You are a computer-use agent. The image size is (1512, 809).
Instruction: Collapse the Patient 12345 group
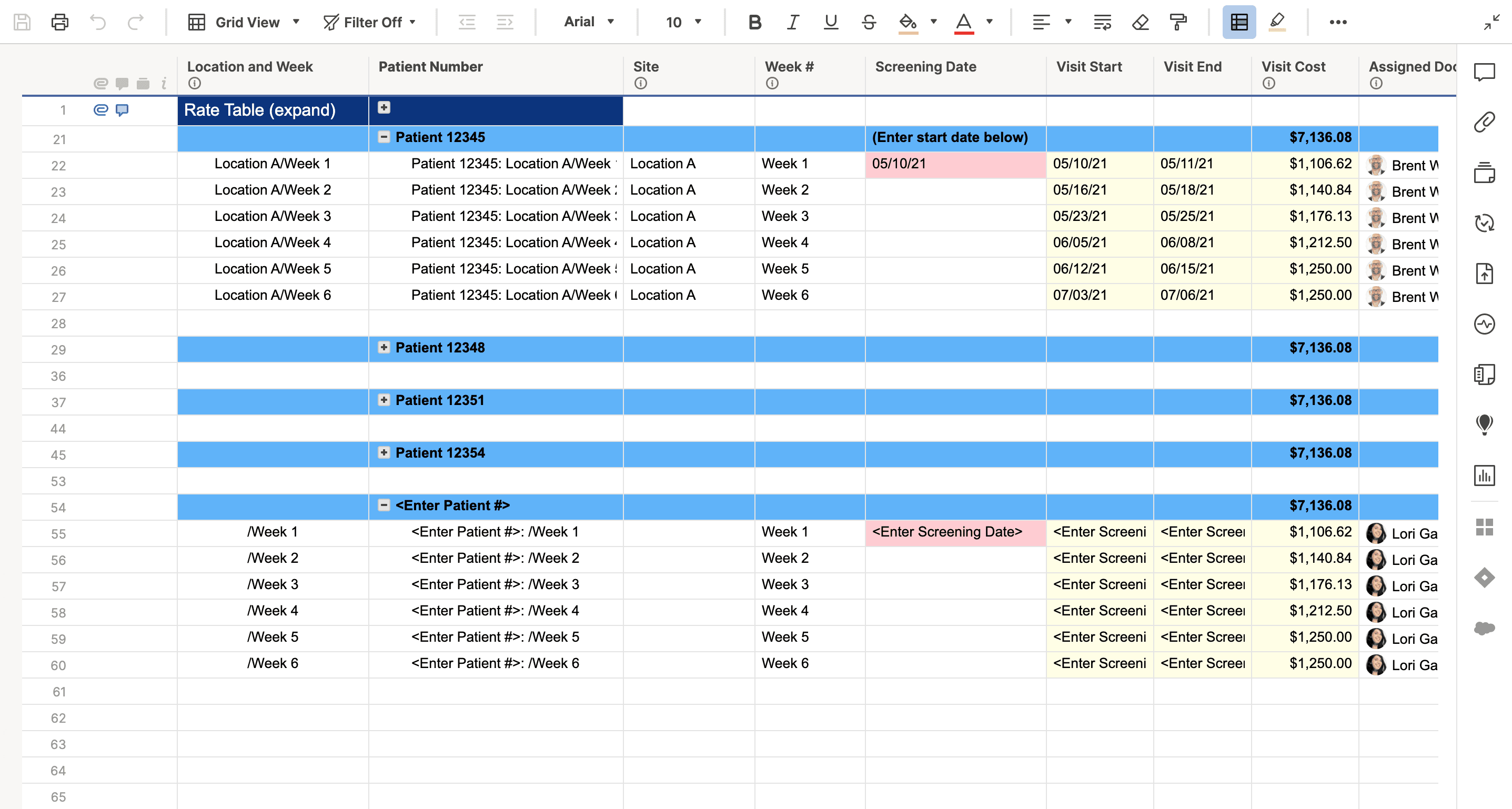[x=384, y=137]
